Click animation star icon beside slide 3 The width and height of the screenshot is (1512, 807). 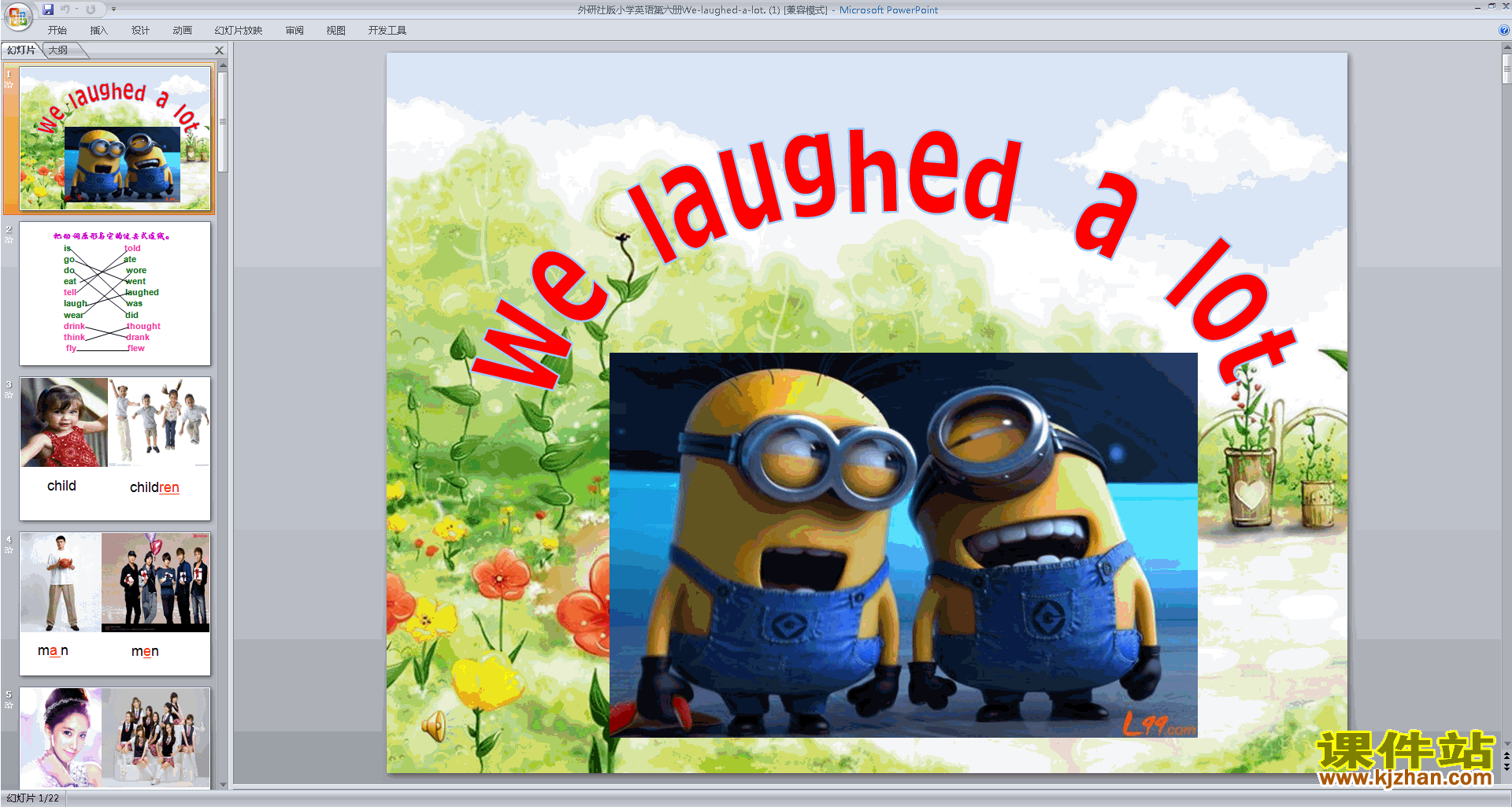click(9, 395)
